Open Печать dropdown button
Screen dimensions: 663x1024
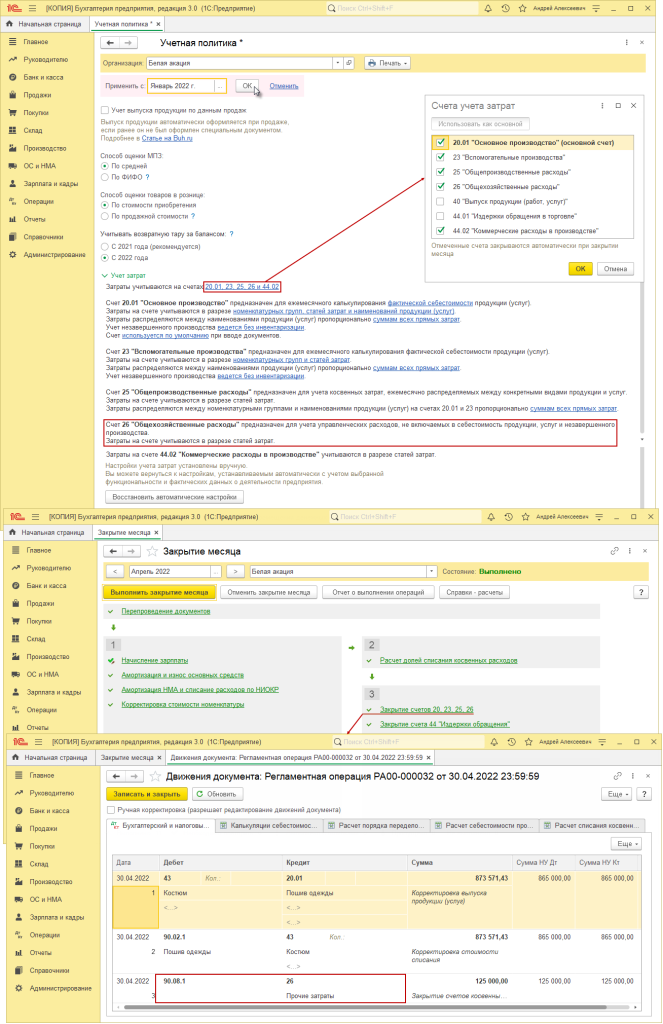click(387, 63)
